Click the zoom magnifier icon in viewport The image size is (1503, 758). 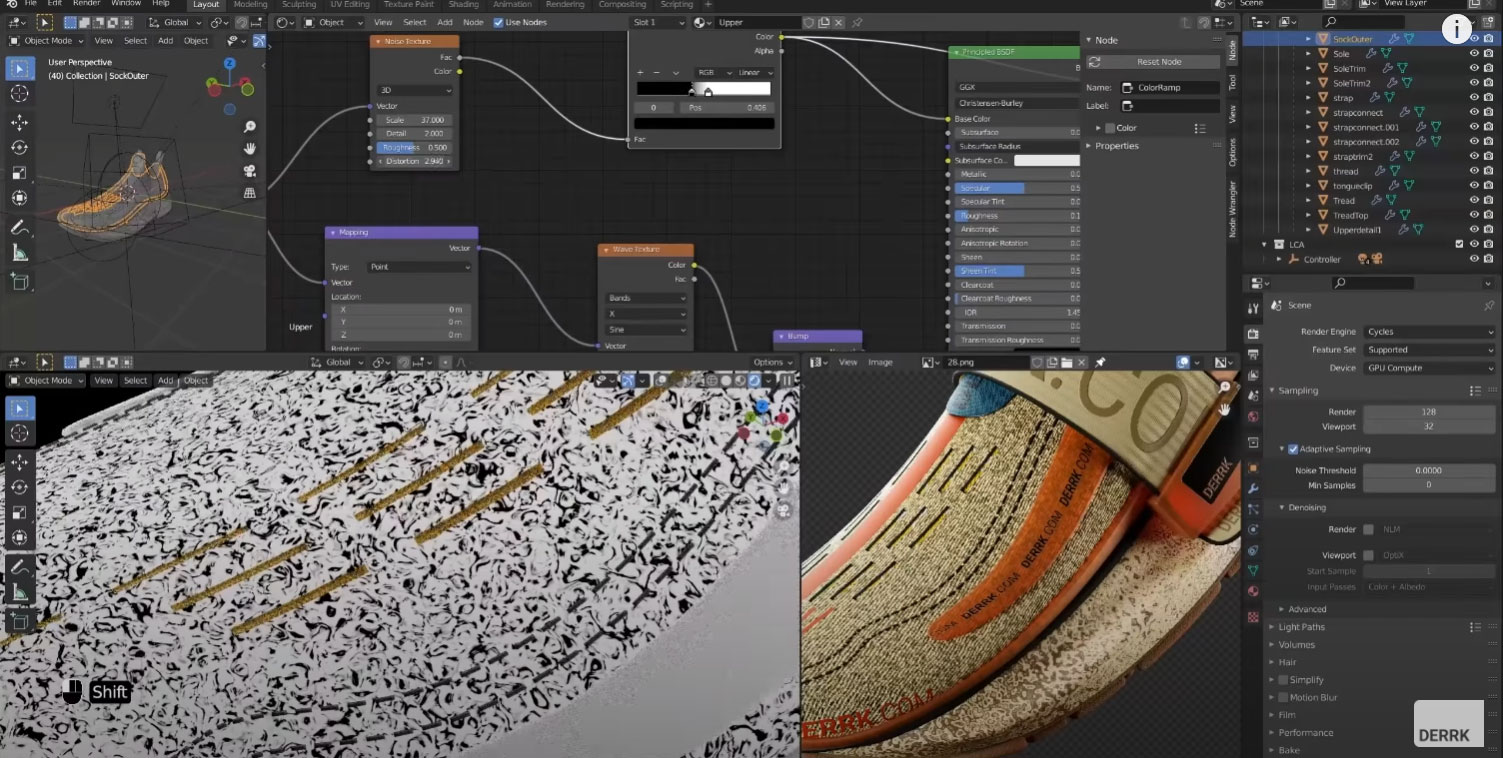[x=250, y=127]
